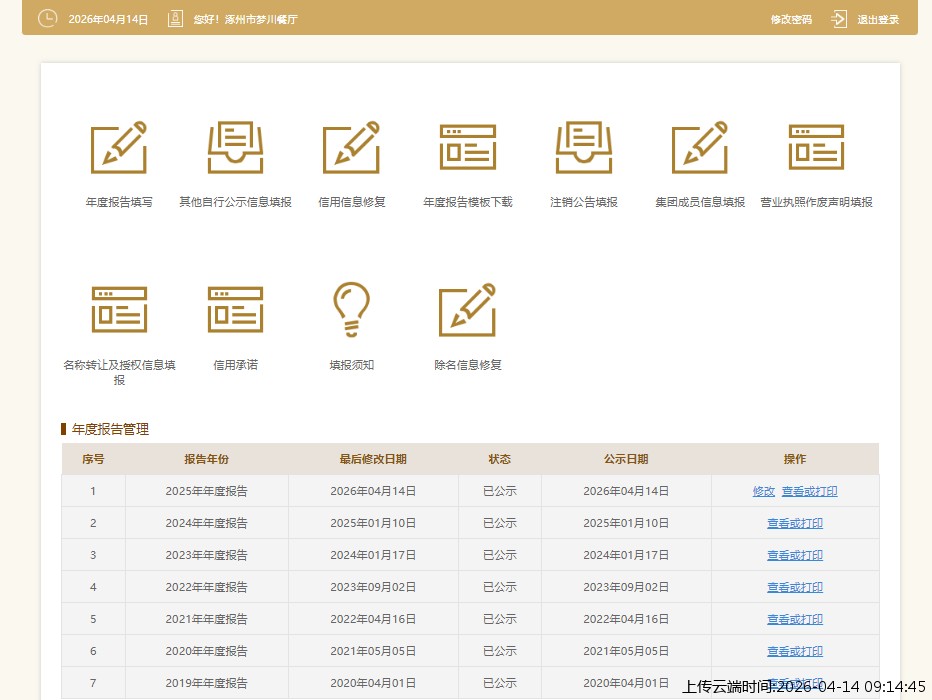Image resolution: width=932 pixels, height=700 pixels.
Task: Open 年度报告模板下载 icon
Action: (x=467, y=148)
